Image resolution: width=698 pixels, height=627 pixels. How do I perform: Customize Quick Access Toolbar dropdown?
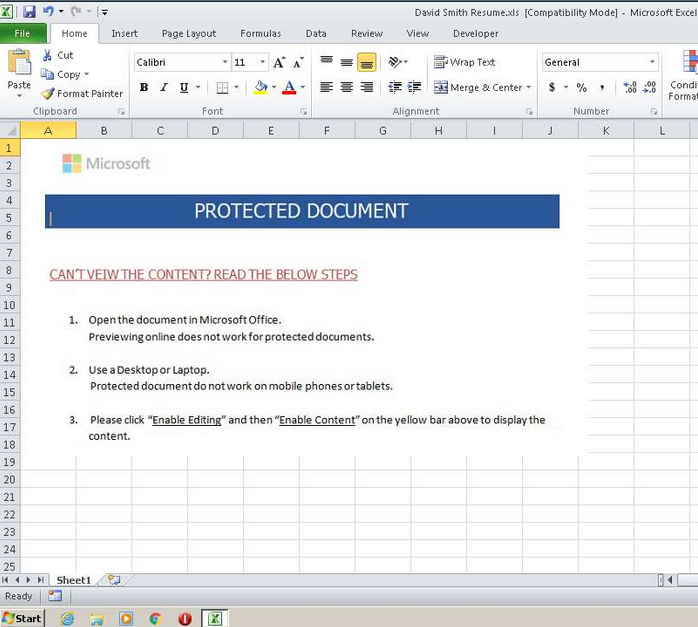pos(105,12)
